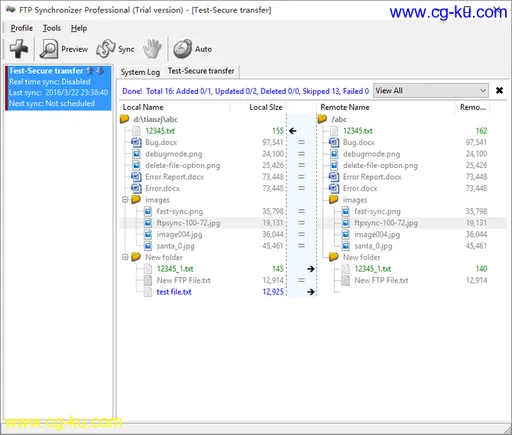The width and height of the screenshot is (512, 435).
Task: Select remote Error Report.docx
Action: (x=372, y=177)
